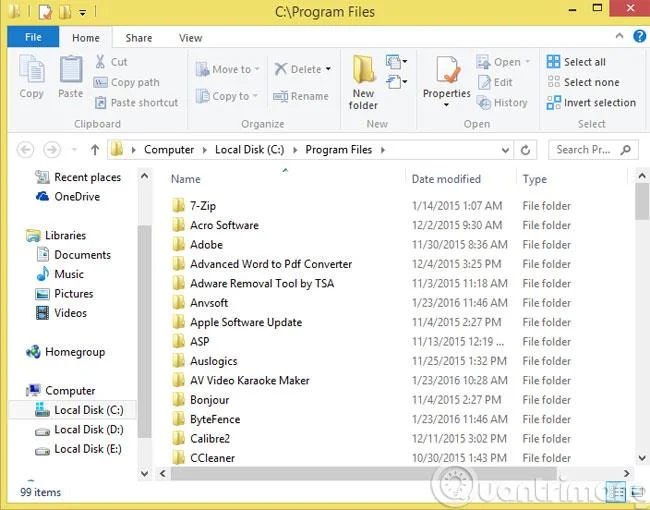Open History for the selected item

click(502, 102)
